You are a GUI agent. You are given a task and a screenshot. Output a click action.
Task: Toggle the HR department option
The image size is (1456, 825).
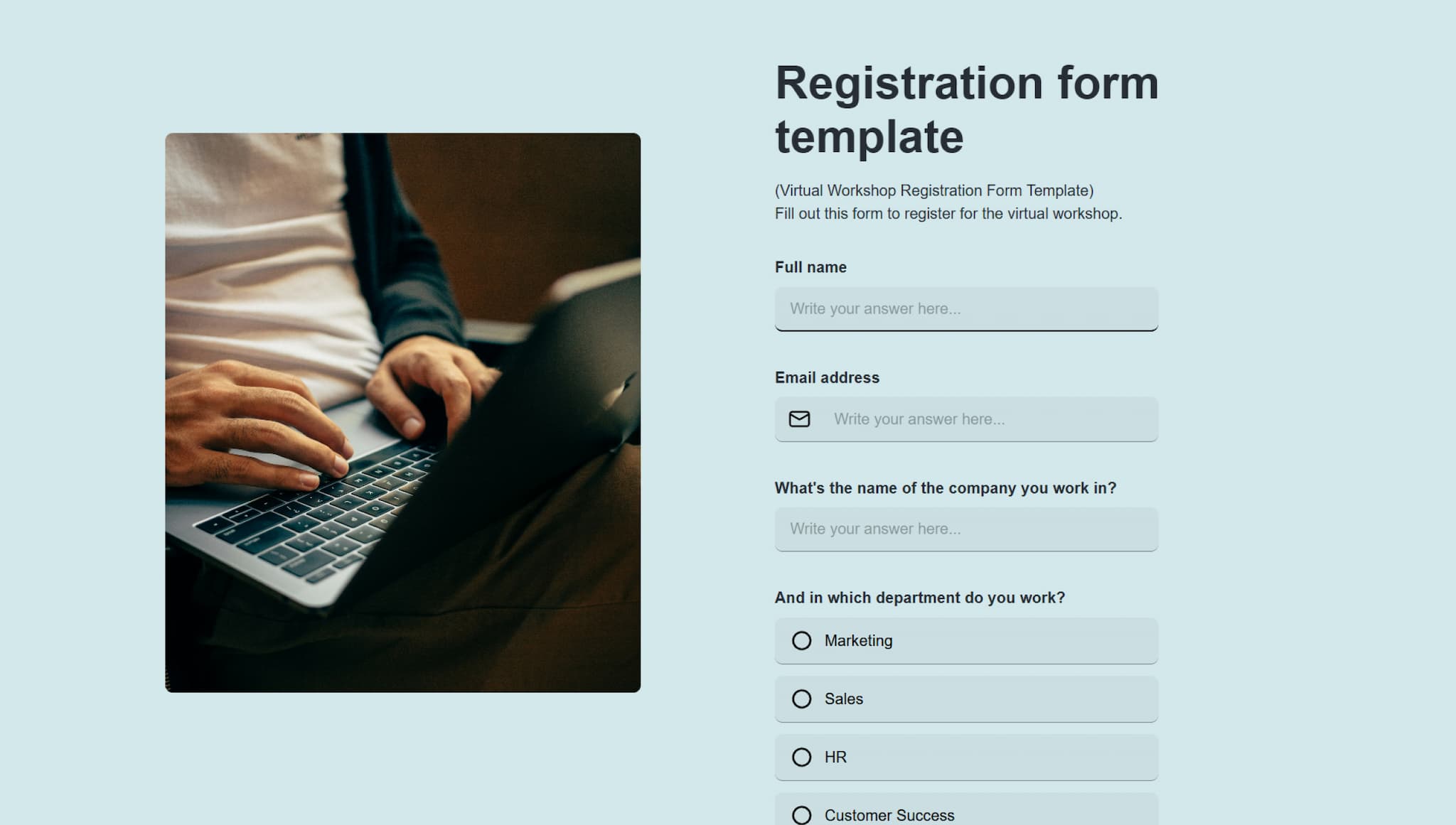click(801, 757)
